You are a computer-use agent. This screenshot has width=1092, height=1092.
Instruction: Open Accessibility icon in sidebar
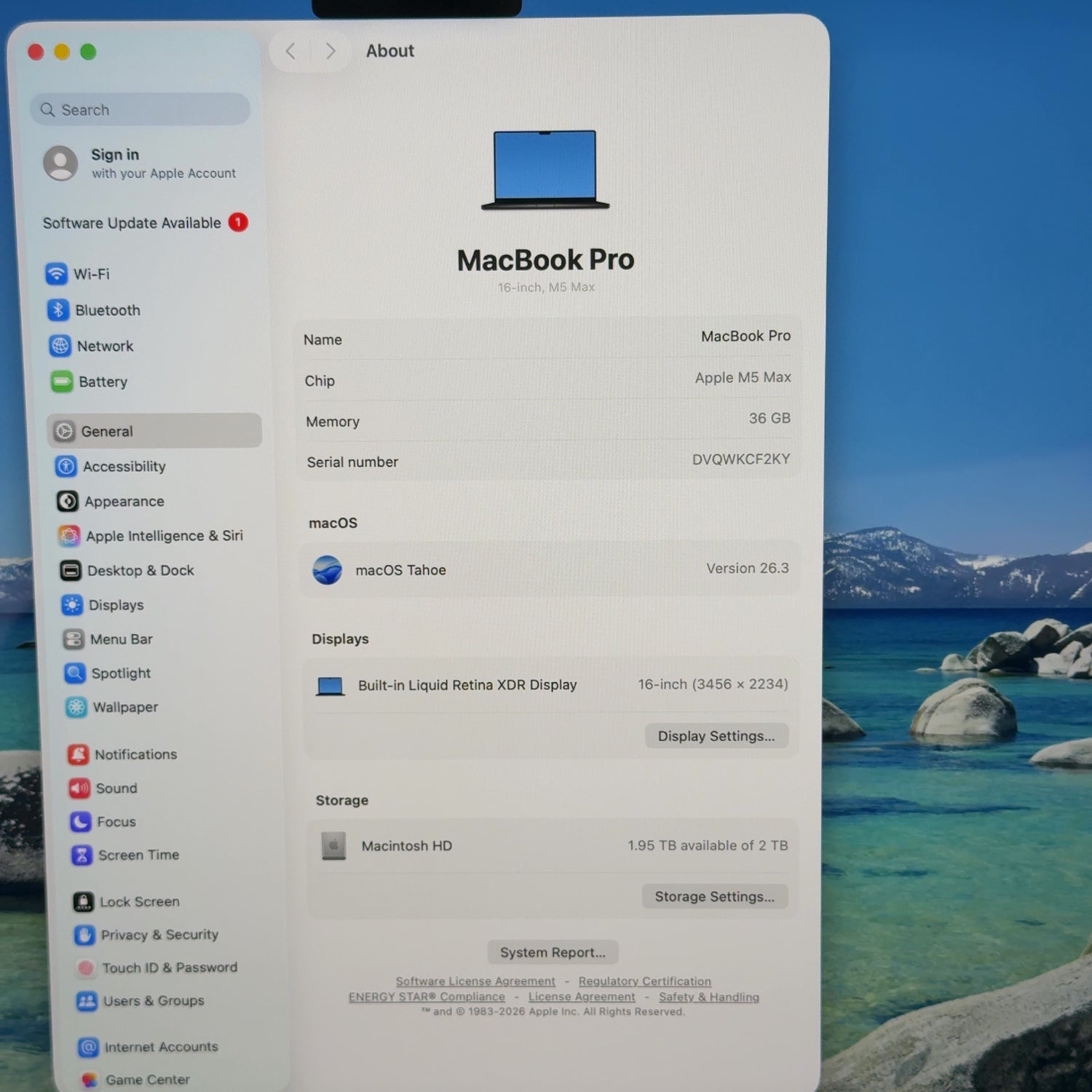66,466
